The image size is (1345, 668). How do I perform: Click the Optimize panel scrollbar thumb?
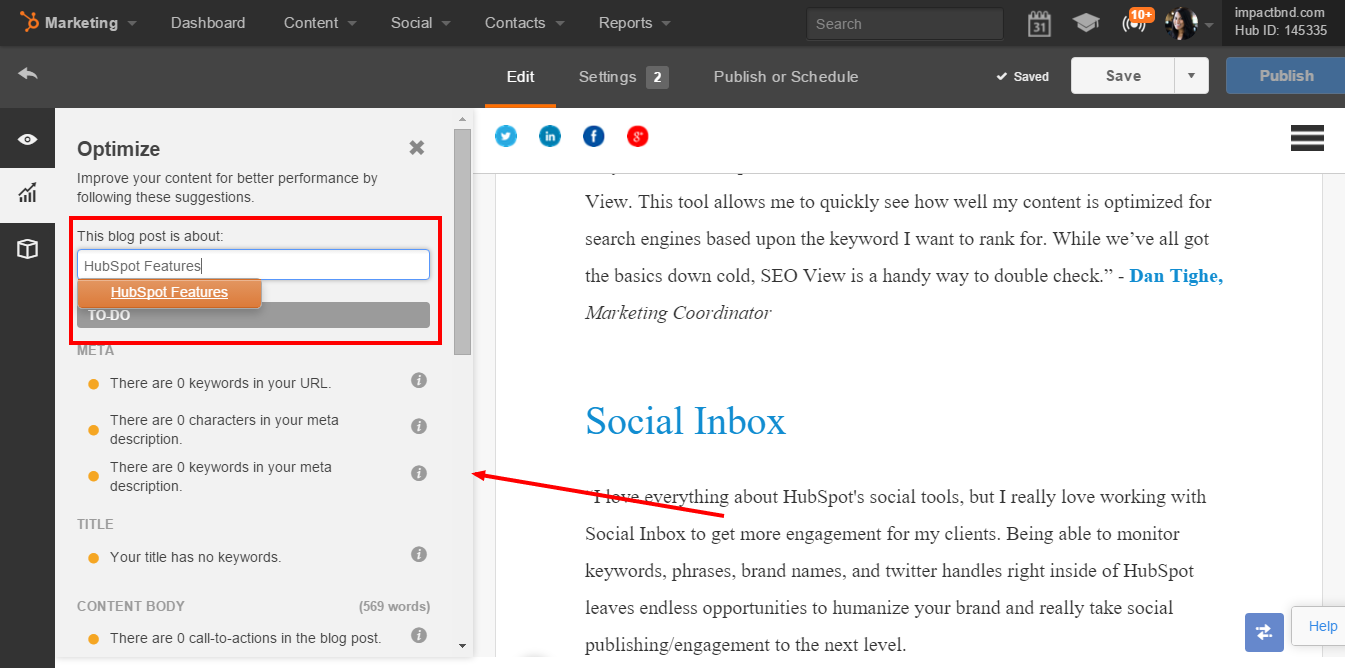462,241
